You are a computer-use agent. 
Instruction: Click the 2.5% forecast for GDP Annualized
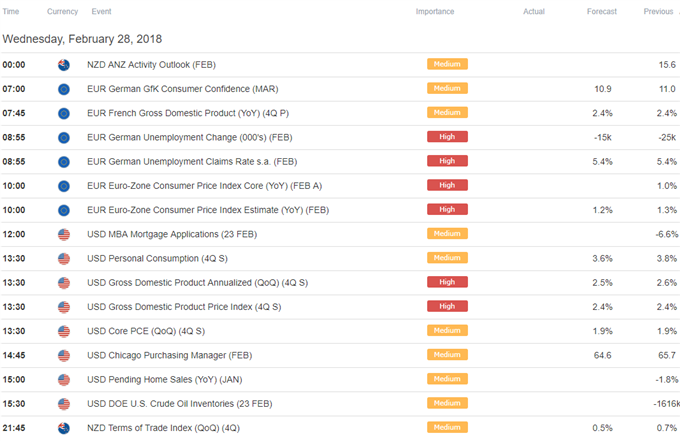(x=603, y=283)
